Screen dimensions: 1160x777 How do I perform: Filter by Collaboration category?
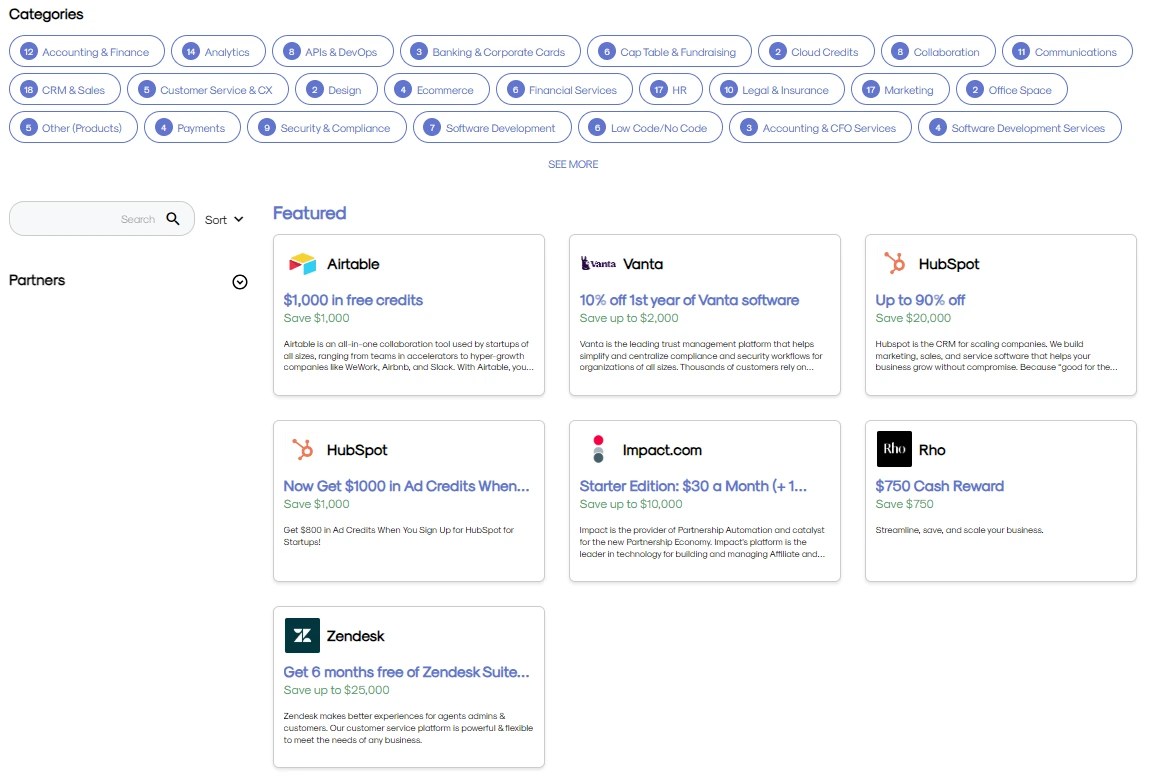click(x=938, y=51)
